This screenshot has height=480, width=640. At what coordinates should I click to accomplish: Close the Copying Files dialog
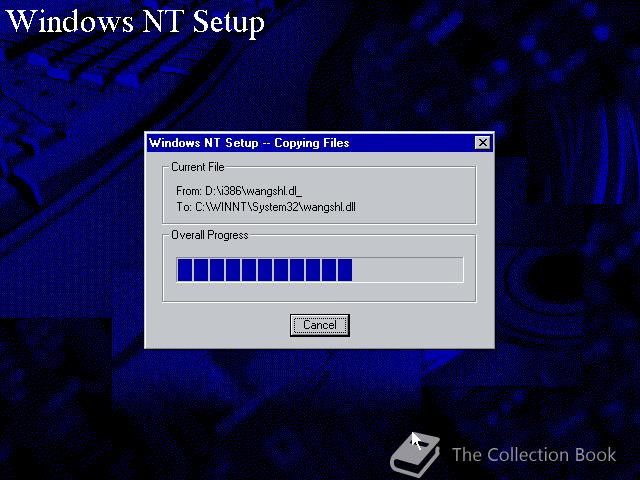coord(483,143)
